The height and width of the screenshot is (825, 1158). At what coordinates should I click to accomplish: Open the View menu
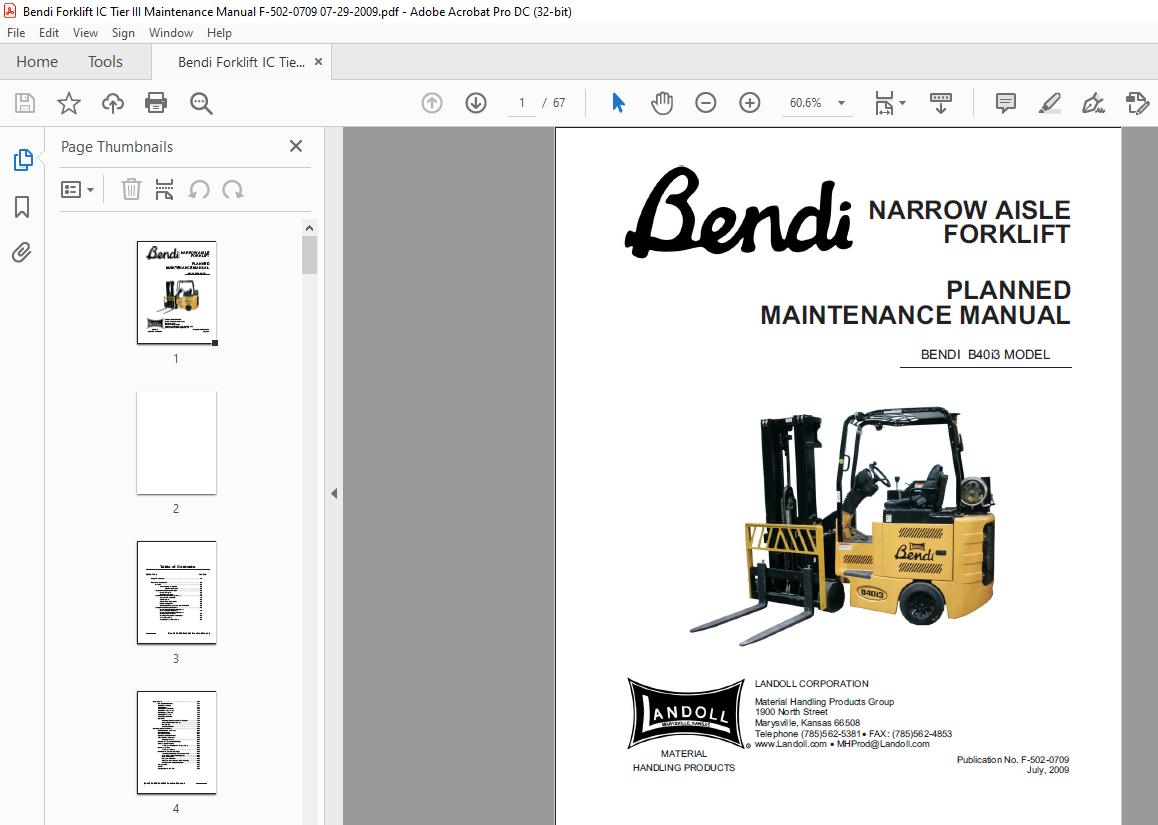(x=85, y=32)
